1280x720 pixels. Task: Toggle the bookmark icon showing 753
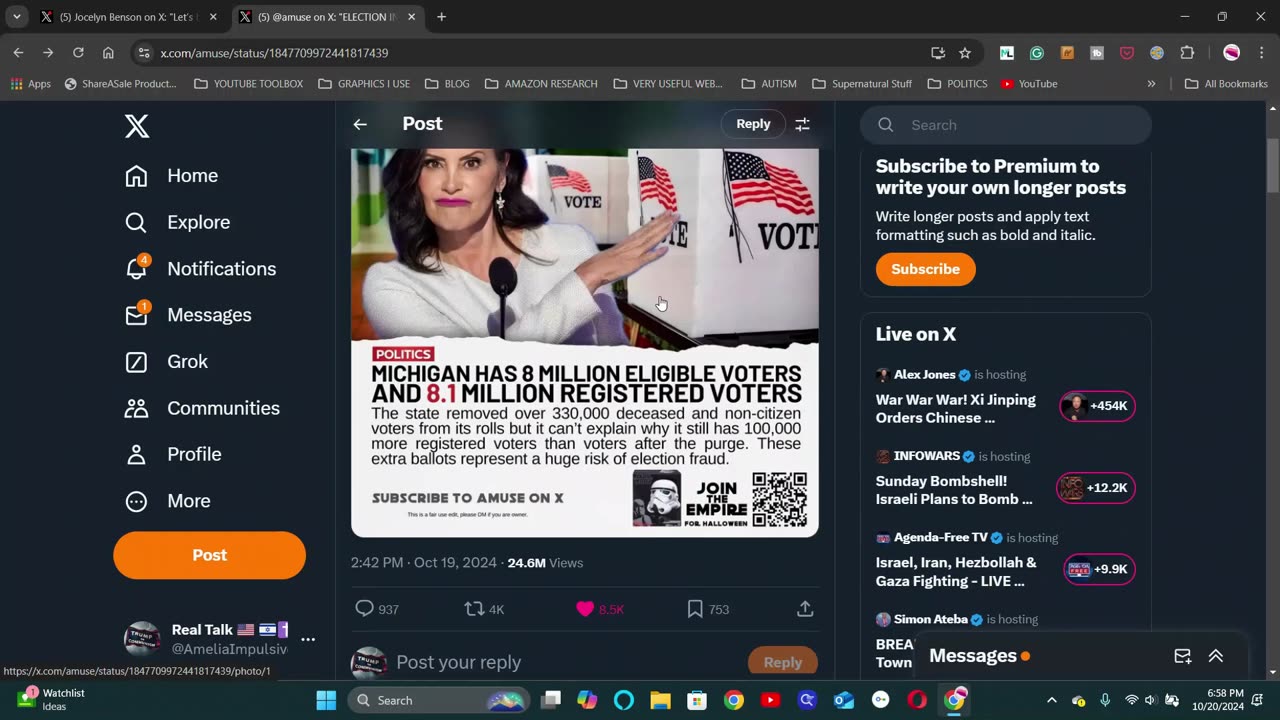click(695, 609)
